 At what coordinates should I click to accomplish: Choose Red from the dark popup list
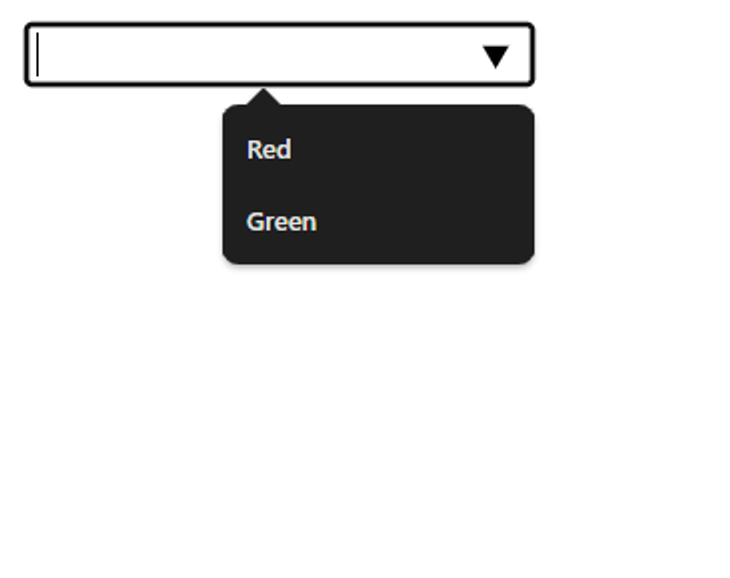click(x=378, y=149)
